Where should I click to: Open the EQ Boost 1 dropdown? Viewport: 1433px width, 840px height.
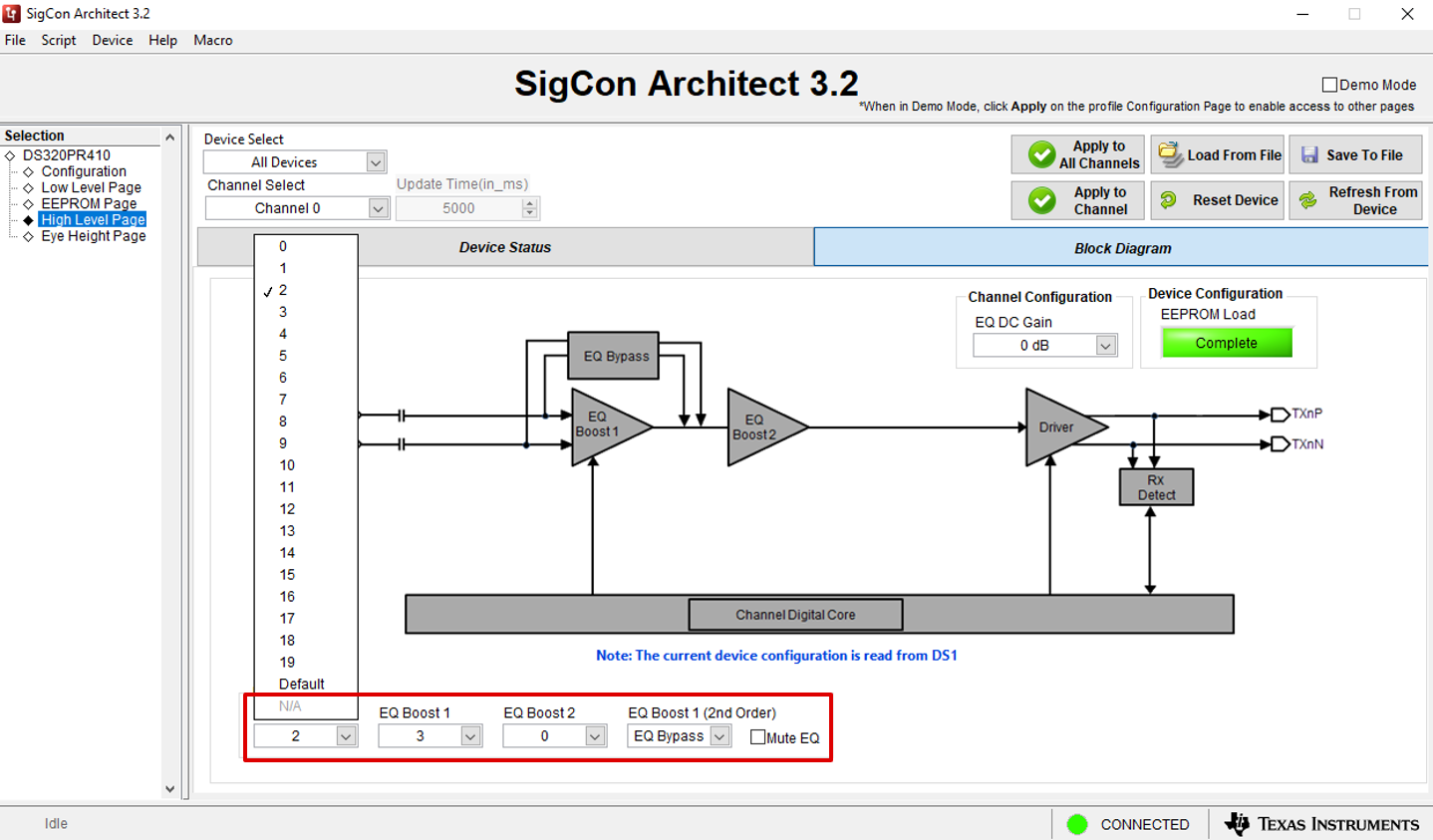[470, 736]
